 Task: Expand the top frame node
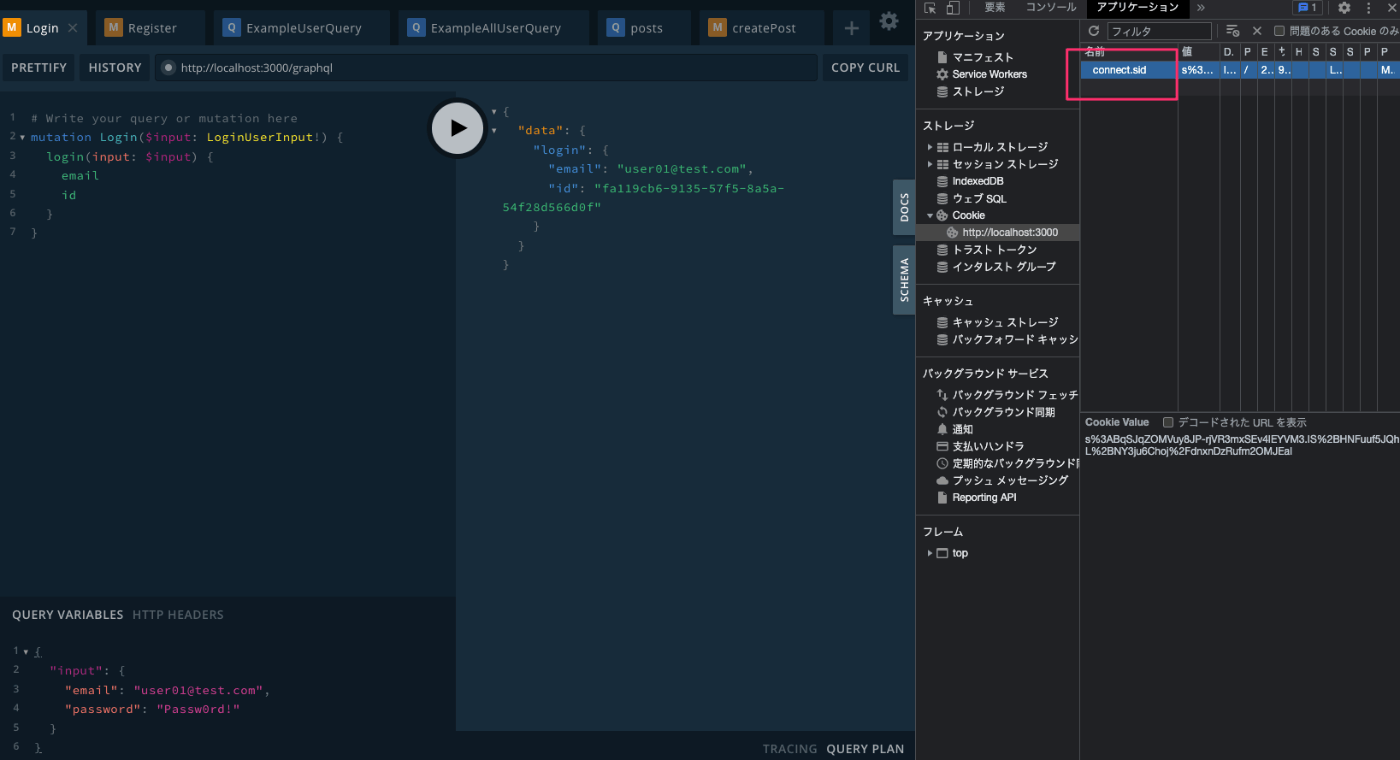(930, 553)
